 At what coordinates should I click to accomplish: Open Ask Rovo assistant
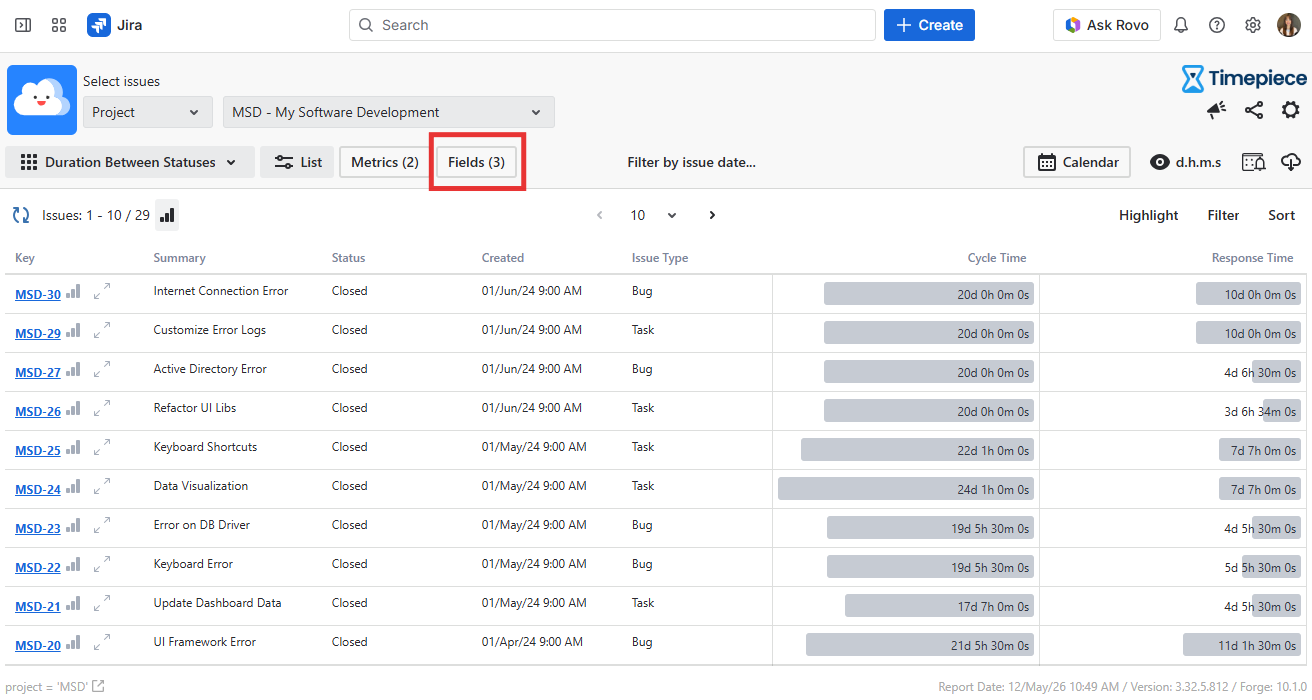coord(1107,25)
